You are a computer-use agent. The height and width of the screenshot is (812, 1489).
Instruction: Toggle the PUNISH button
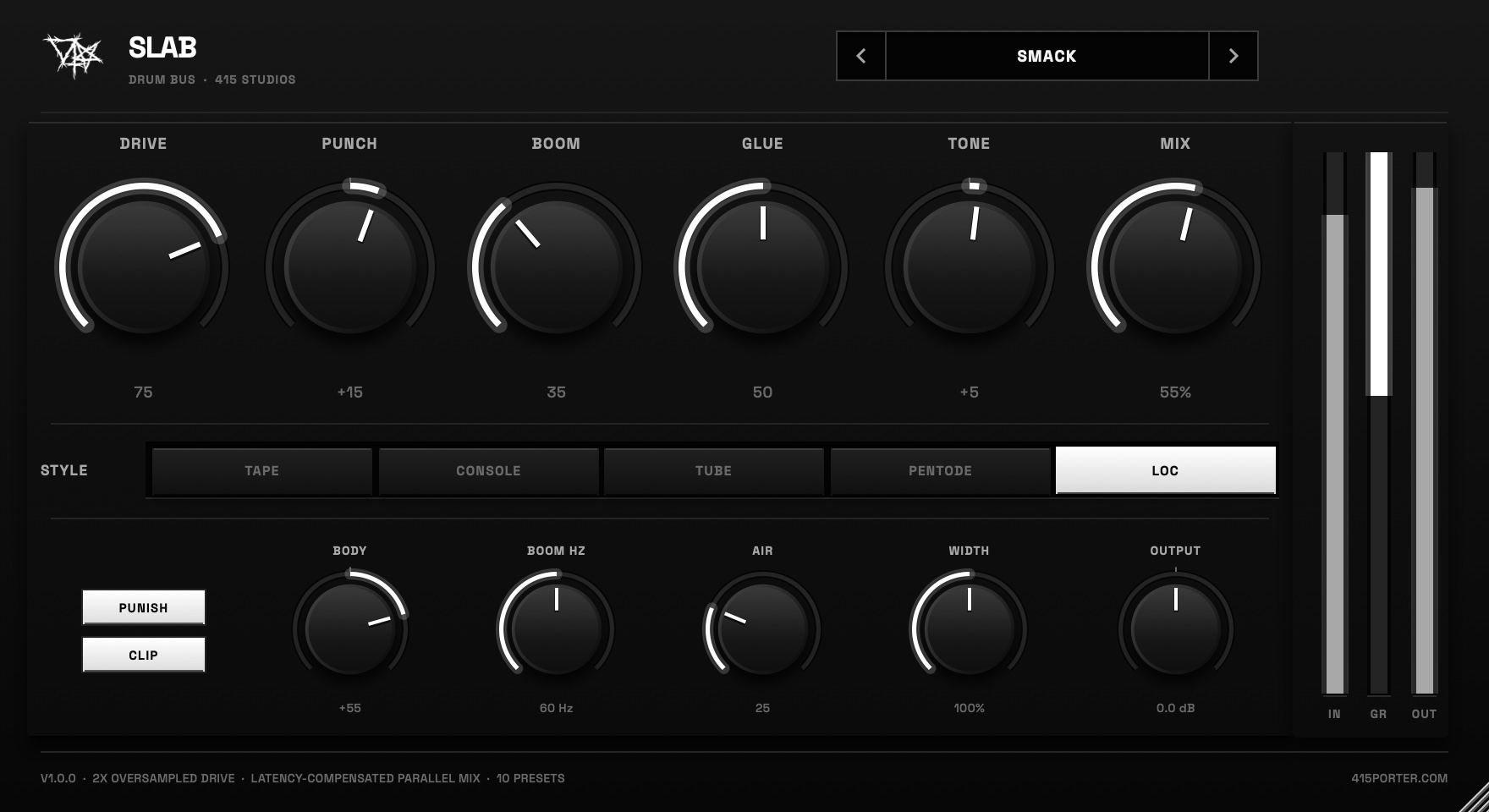tap(144, 607)
